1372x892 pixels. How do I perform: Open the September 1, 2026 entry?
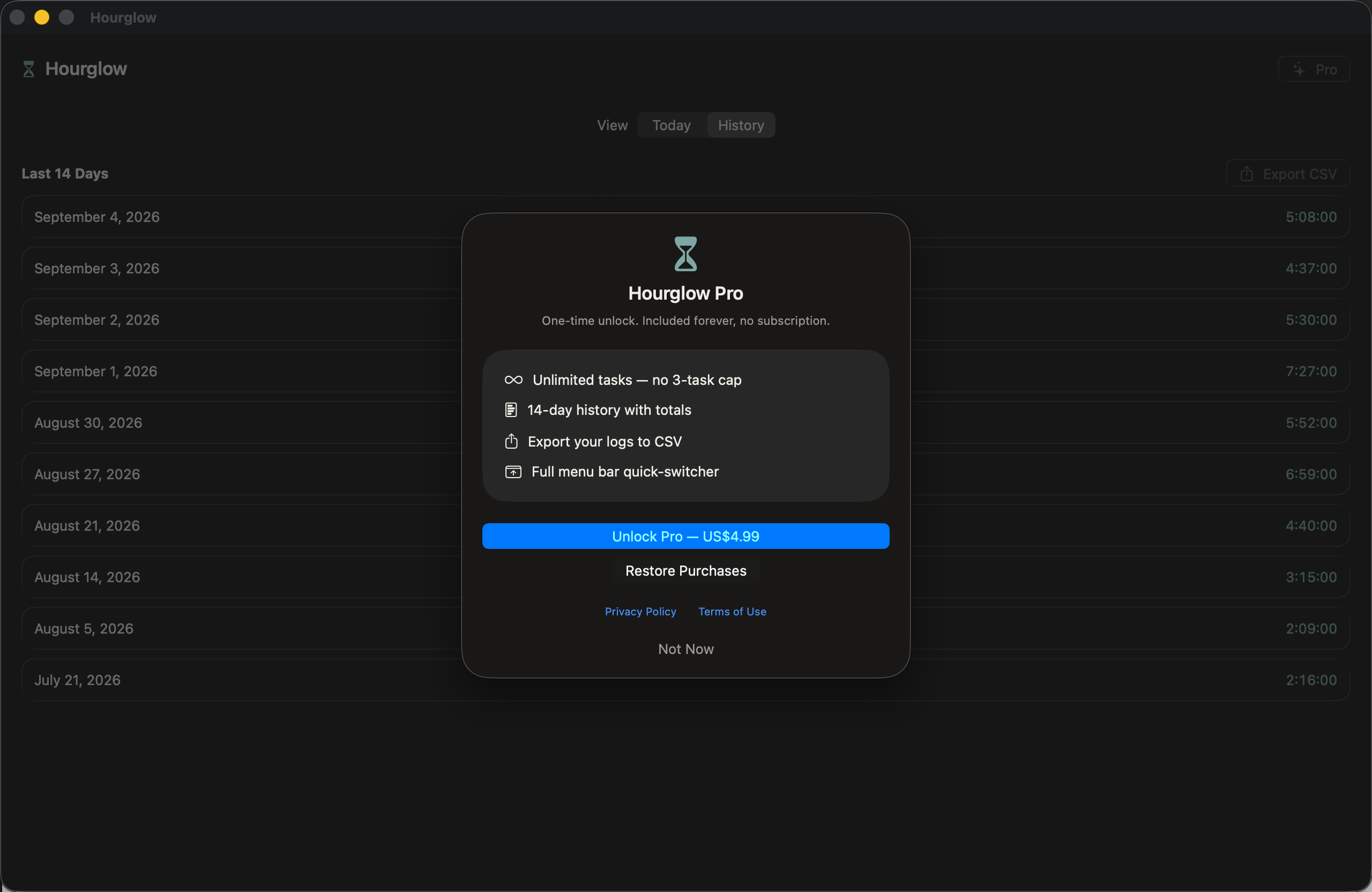click(x=685, y=371)
